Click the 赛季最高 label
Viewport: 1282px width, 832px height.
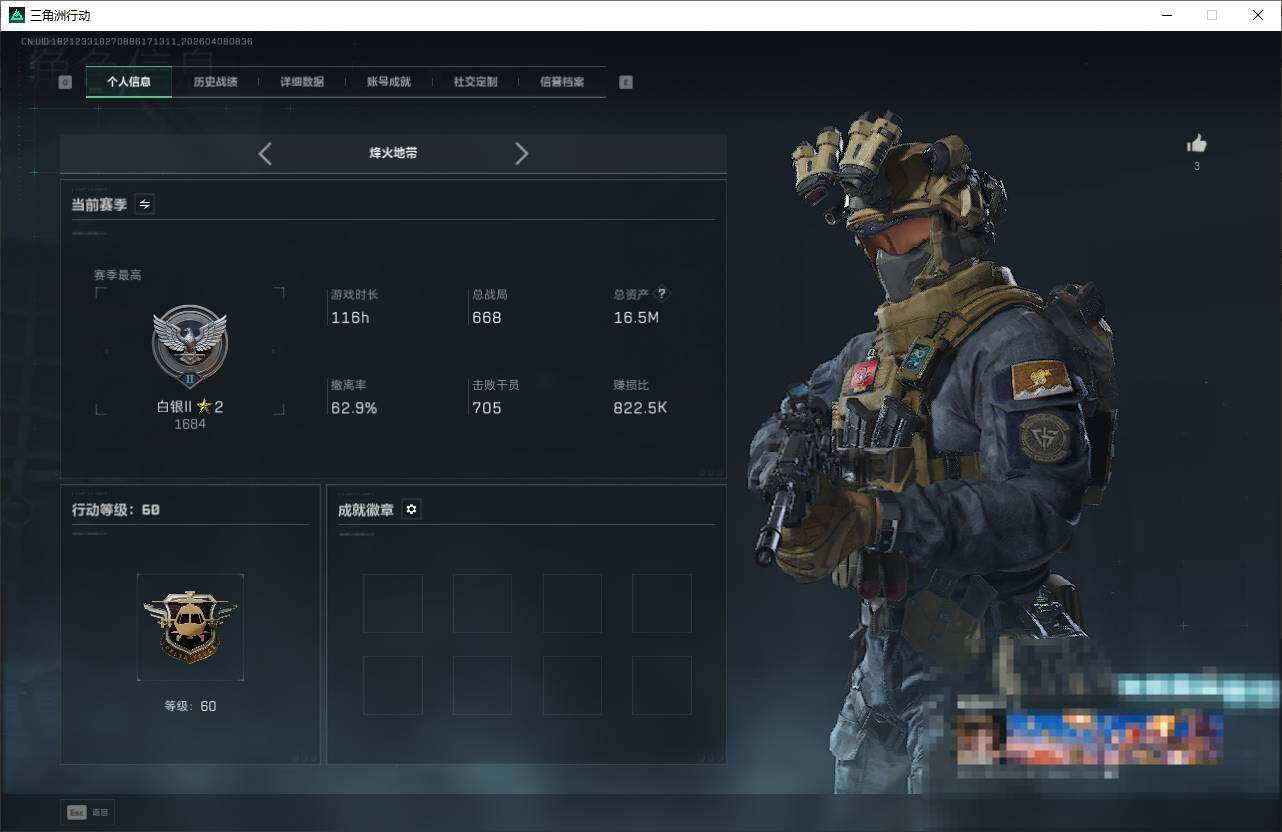pos(118,275)
